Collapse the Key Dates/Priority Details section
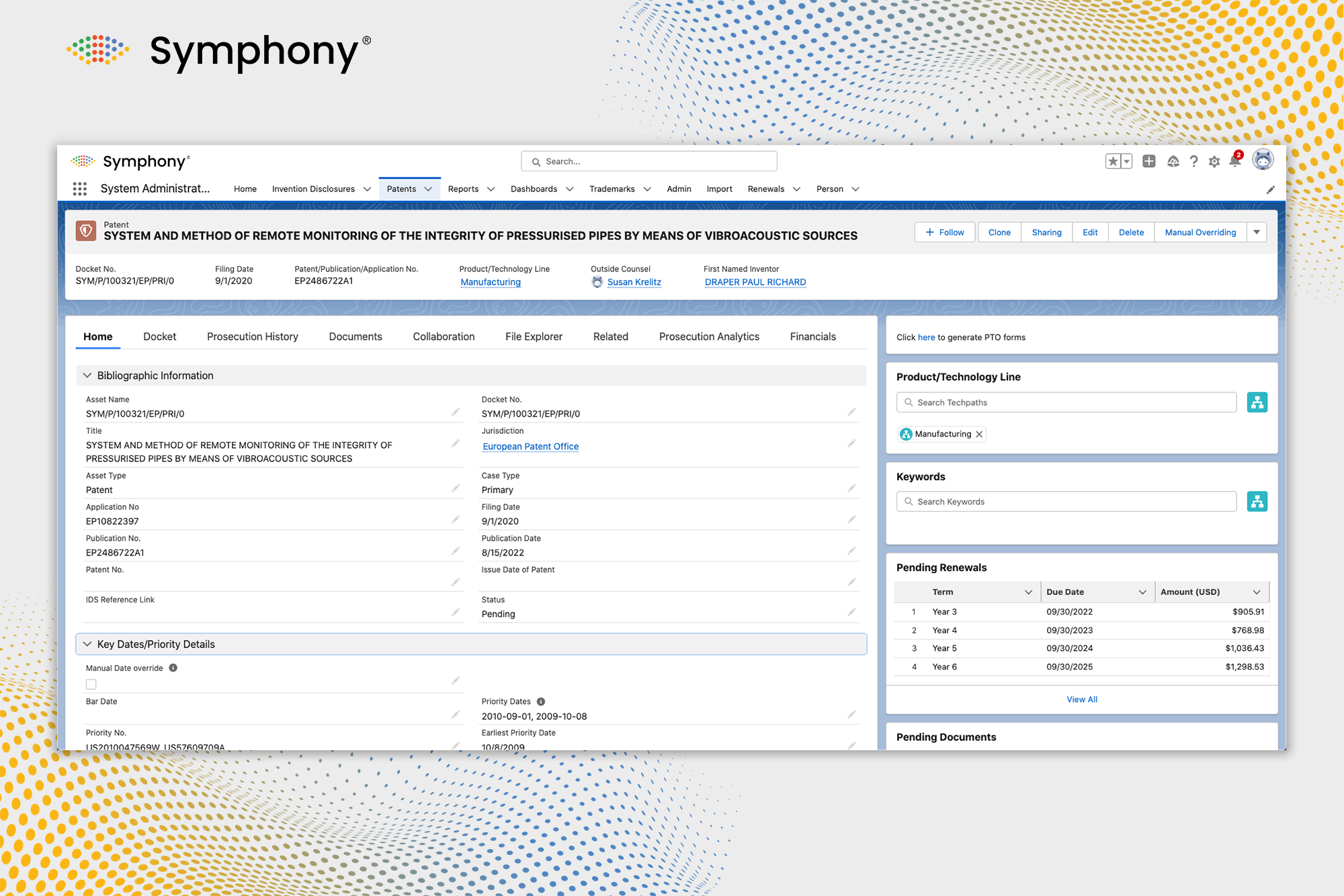The image size is (1344, 896). pos(87,643)
